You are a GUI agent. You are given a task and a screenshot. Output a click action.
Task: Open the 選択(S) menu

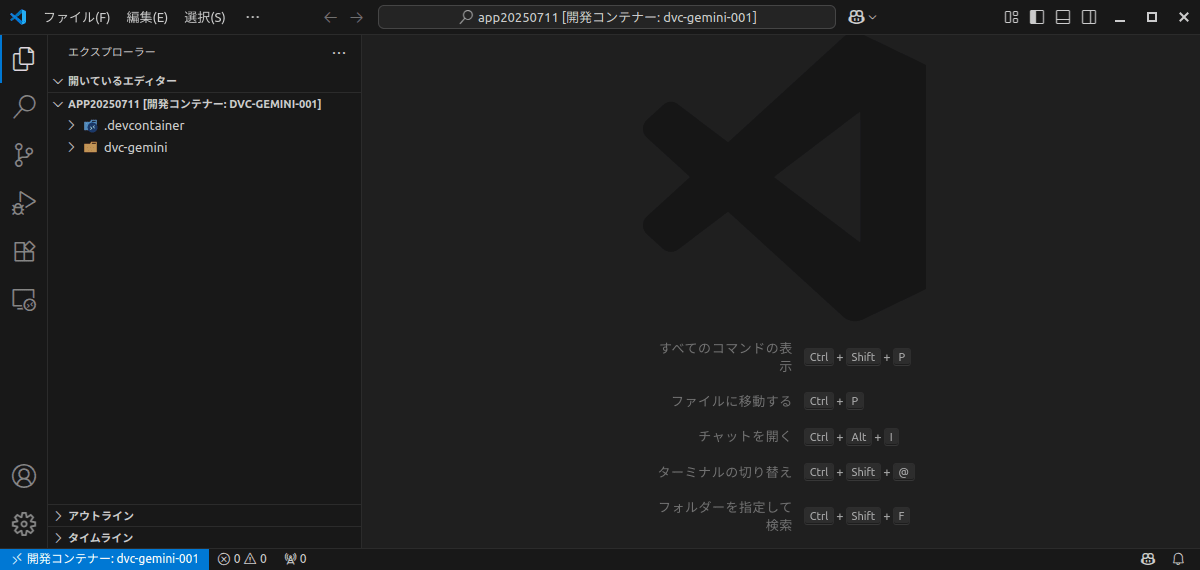coord(205,17)
